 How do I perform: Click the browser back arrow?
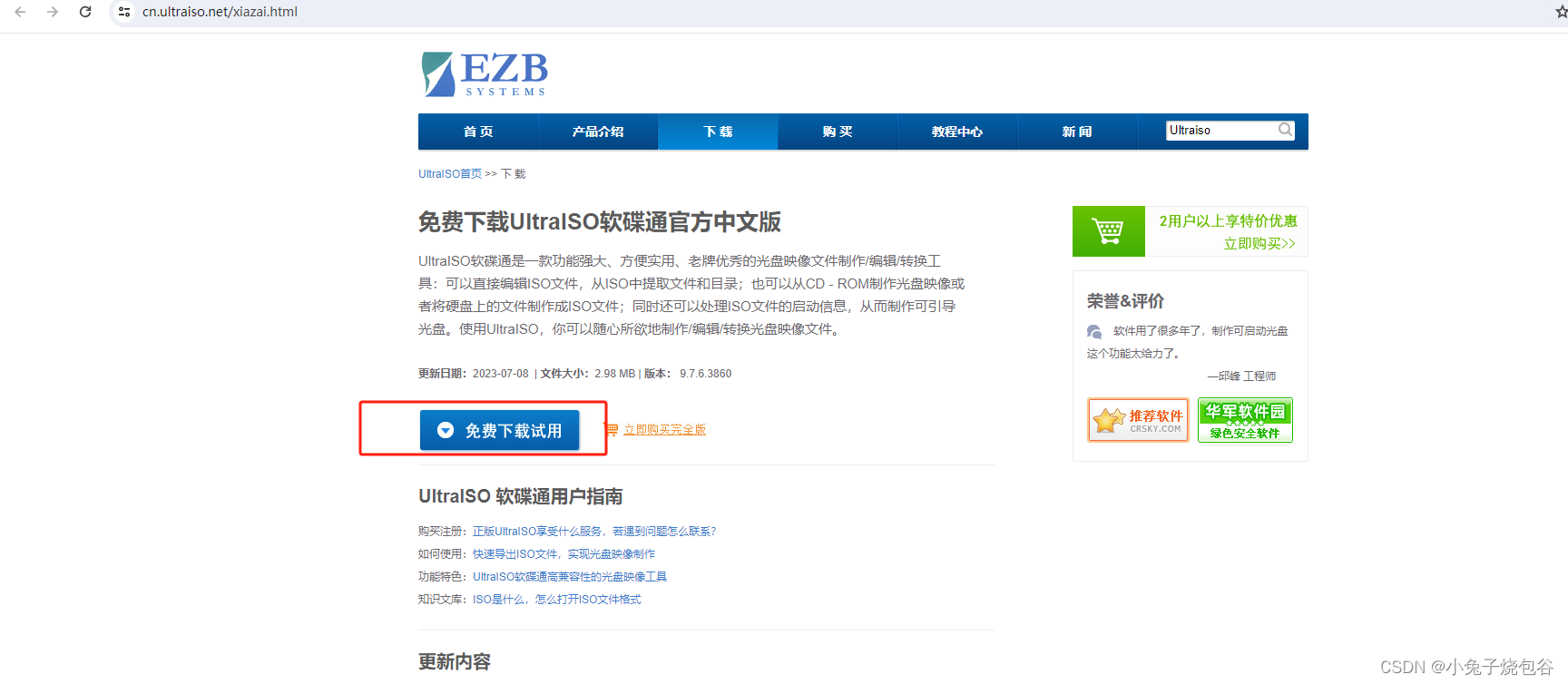coord(20,12)
